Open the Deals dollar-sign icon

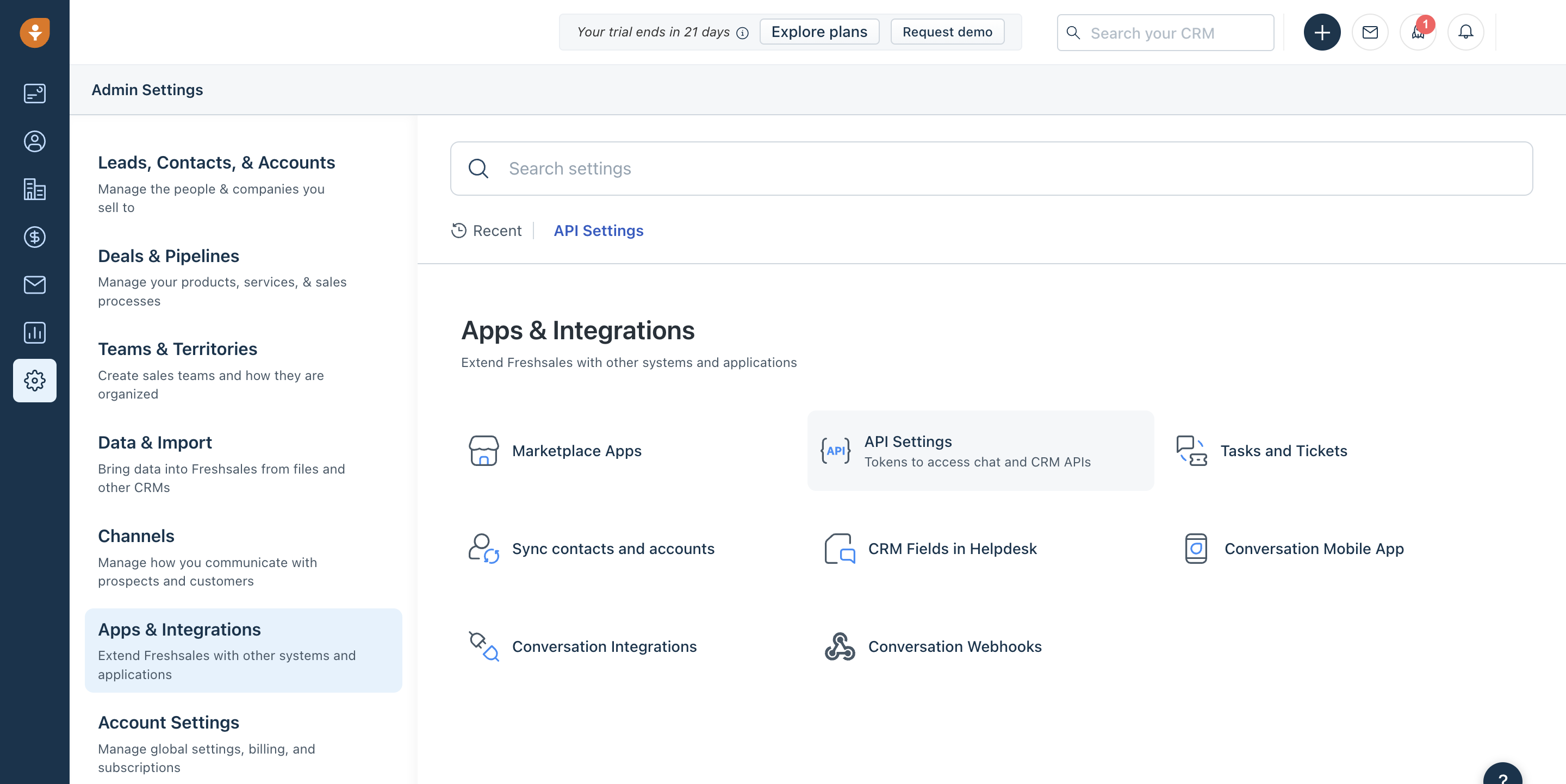34,237
